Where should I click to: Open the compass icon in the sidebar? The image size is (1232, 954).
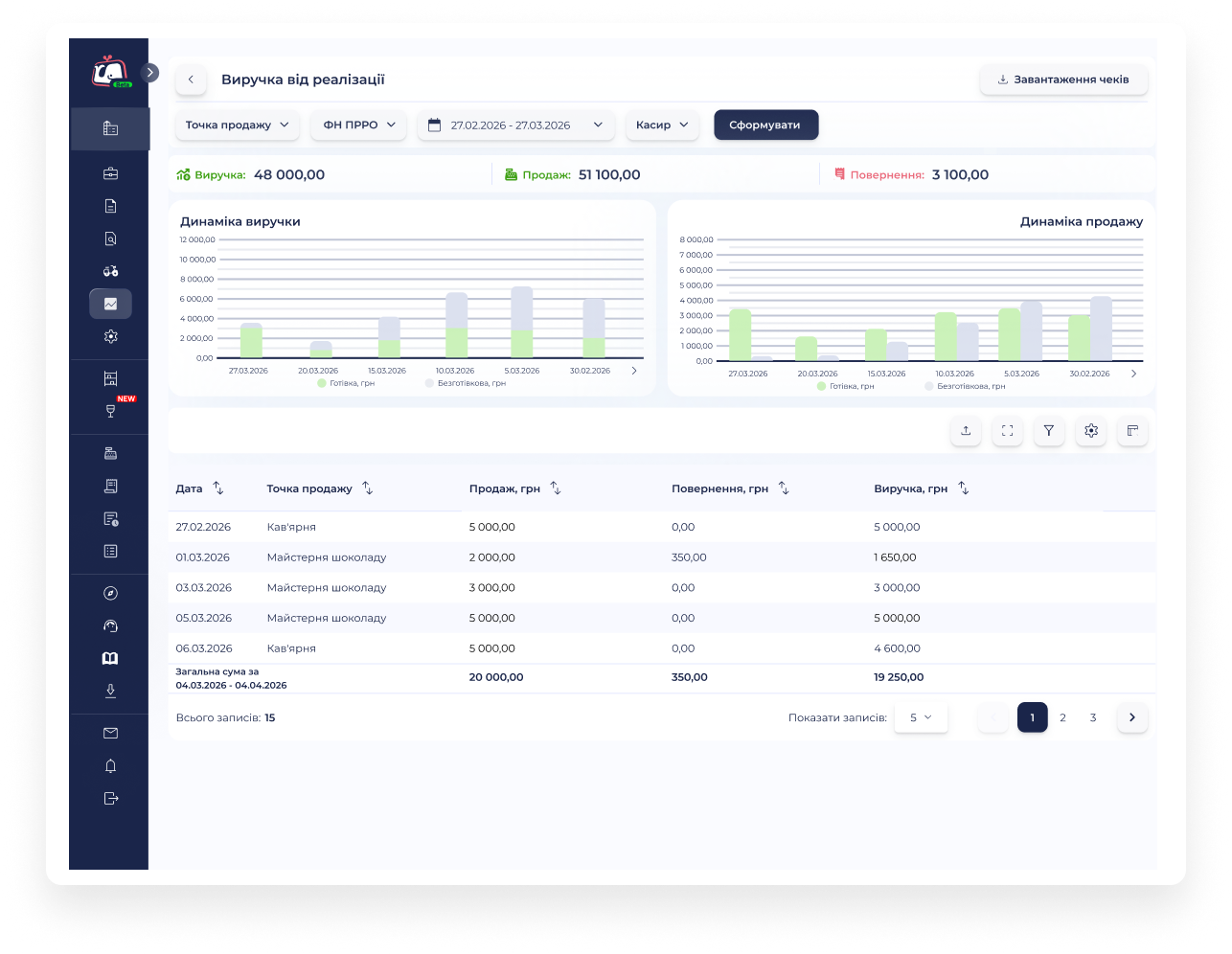pyautogui.click(x=110, y=593)
